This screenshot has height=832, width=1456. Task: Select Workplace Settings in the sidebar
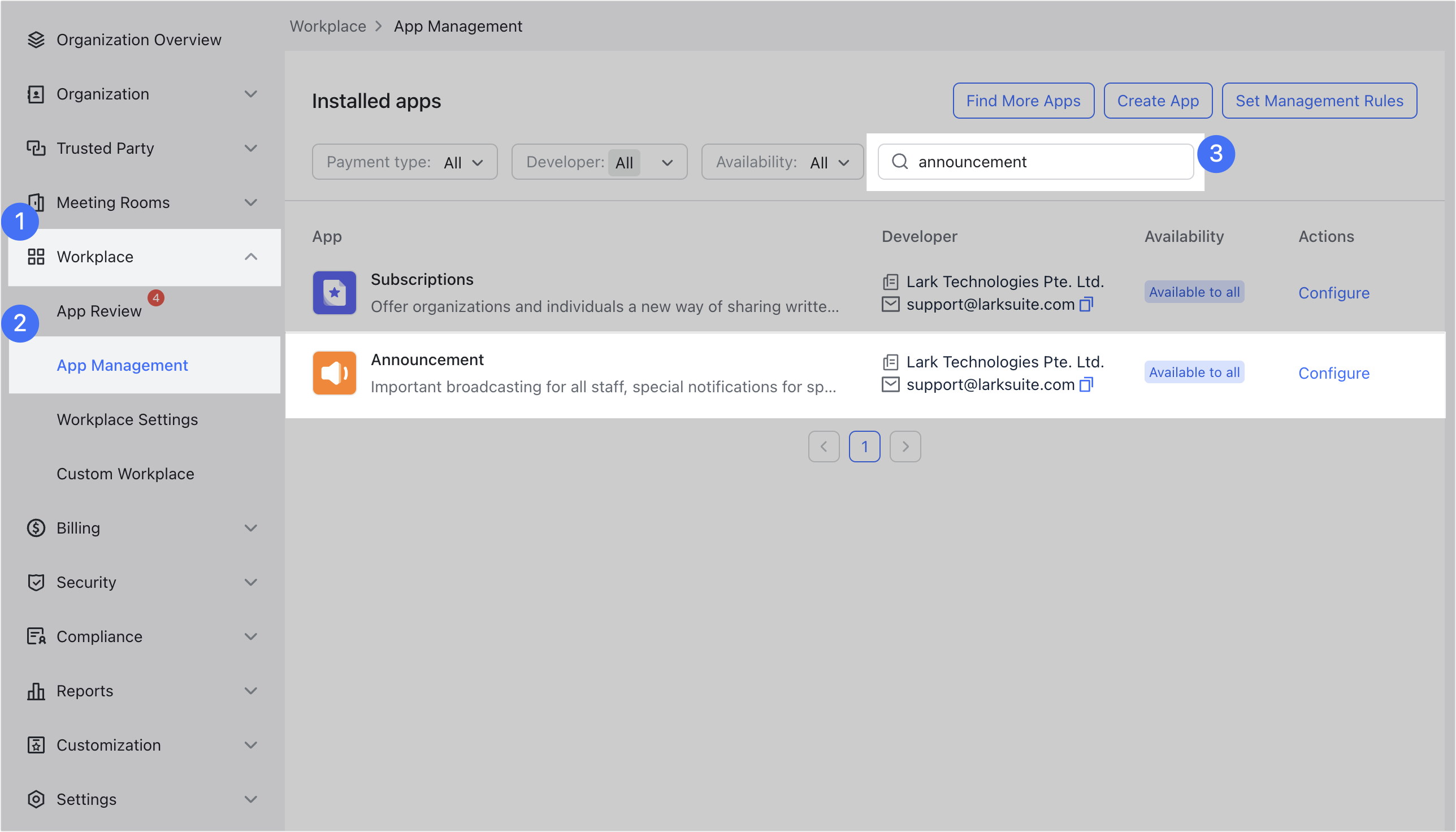point(127,419)
